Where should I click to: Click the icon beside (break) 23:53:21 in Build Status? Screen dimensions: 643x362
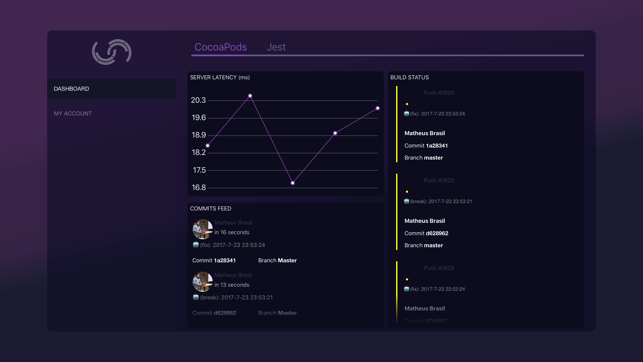[406, 201]
